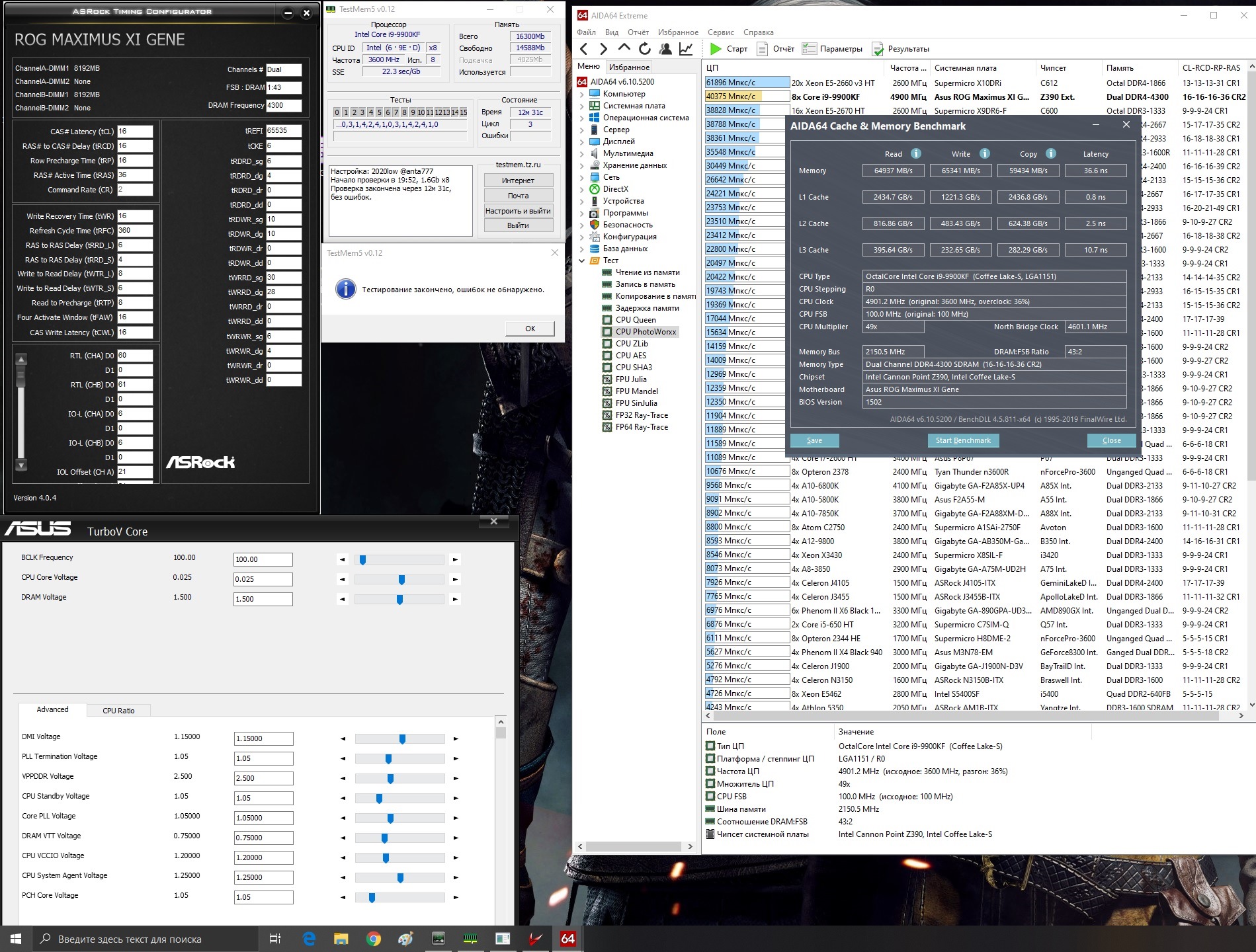Switch to the CPU Ratio tab

[118, 711]
